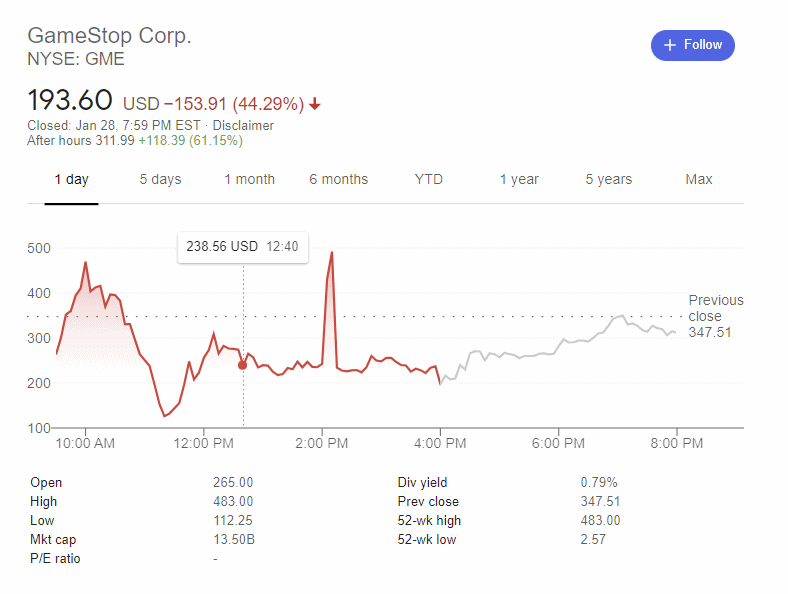This screenshot has height=594, width=788.
Task: Click the red down arrow indicator
Action: pyautogui.click(x=315, y=104)
